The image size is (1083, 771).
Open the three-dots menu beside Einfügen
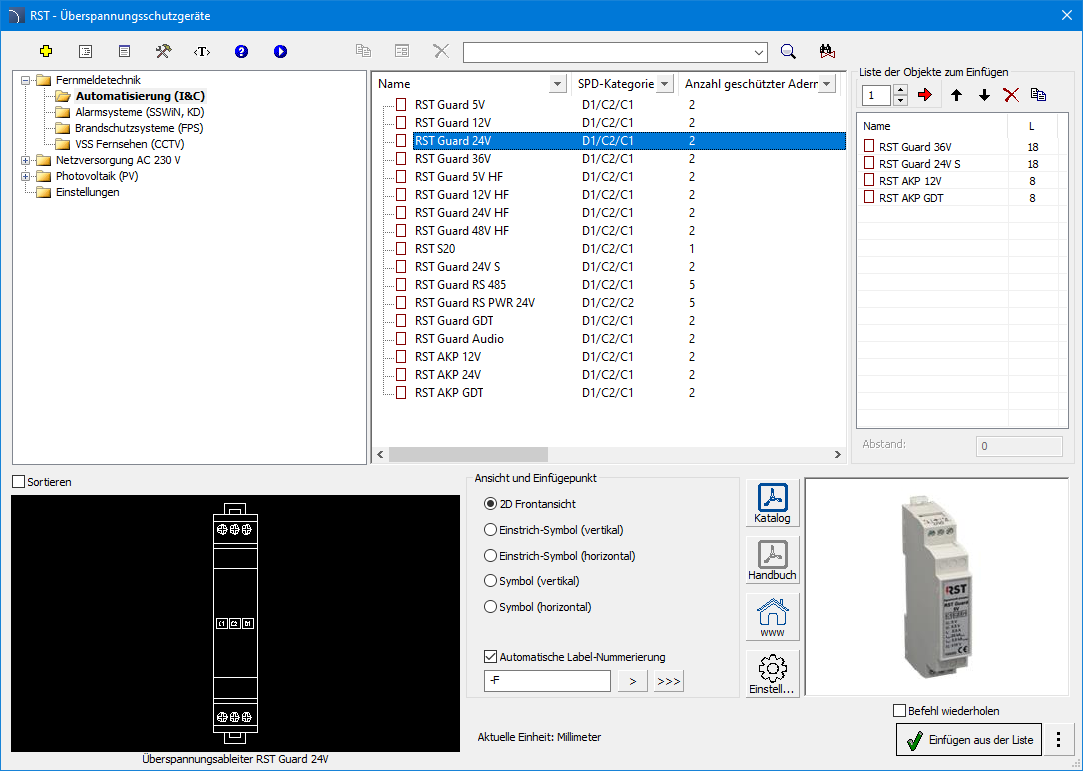[x=1058, y=740]
